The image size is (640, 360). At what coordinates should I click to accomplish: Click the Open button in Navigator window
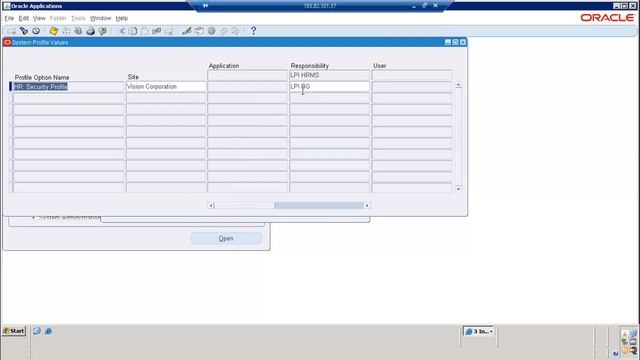point(226,238)
